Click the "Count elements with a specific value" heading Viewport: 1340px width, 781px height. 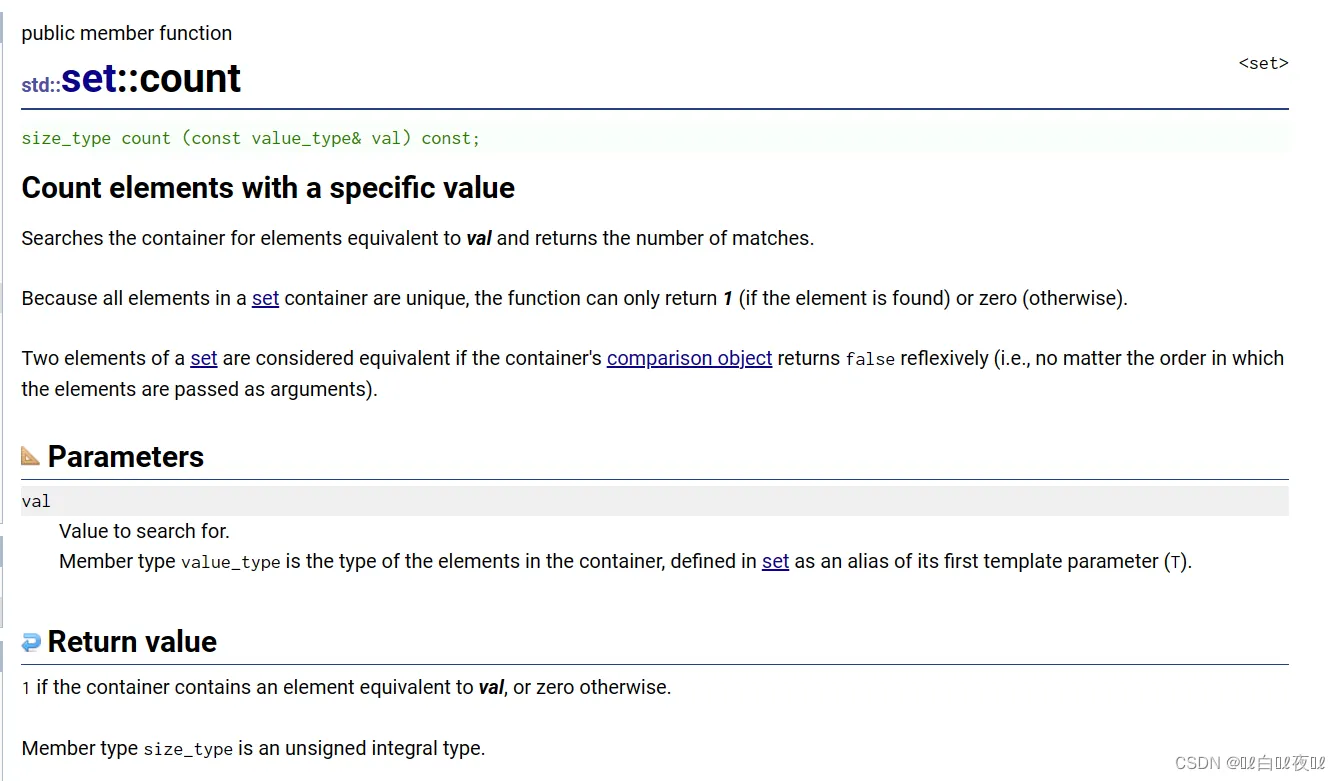[268, 188]
